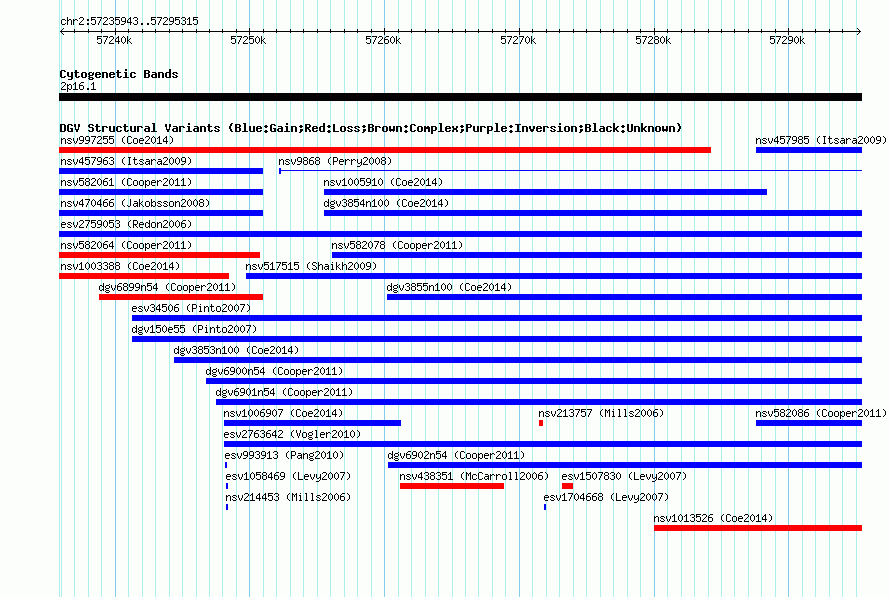Image resolution: width=890 pixels, height=597 pixels.
Task: Click dgv6901n54 (Cooper2011) label
Action: click(x=284, y=392)
